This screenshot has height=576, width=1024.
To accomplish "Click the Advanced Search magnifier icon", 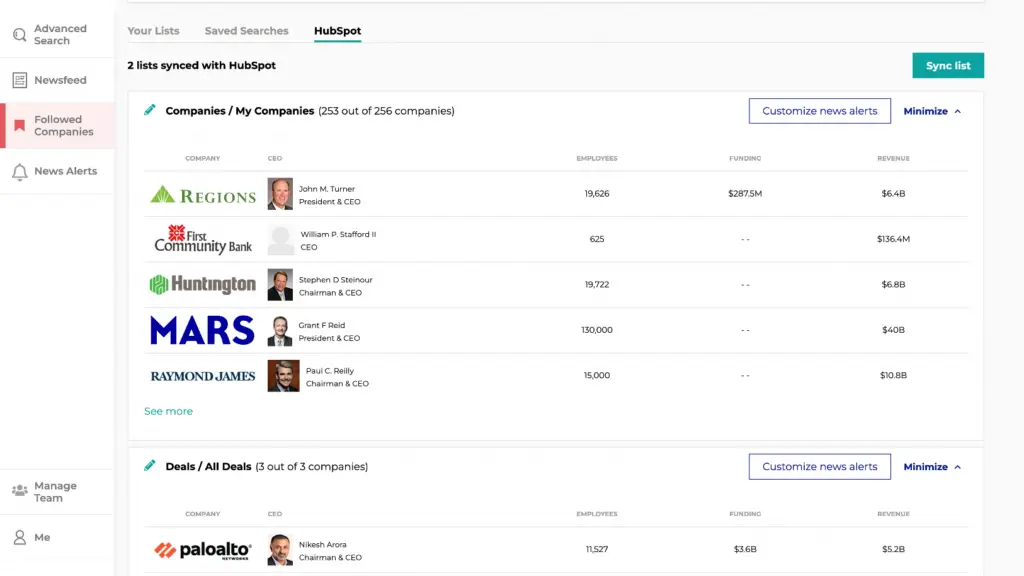I will coord(19,35).
